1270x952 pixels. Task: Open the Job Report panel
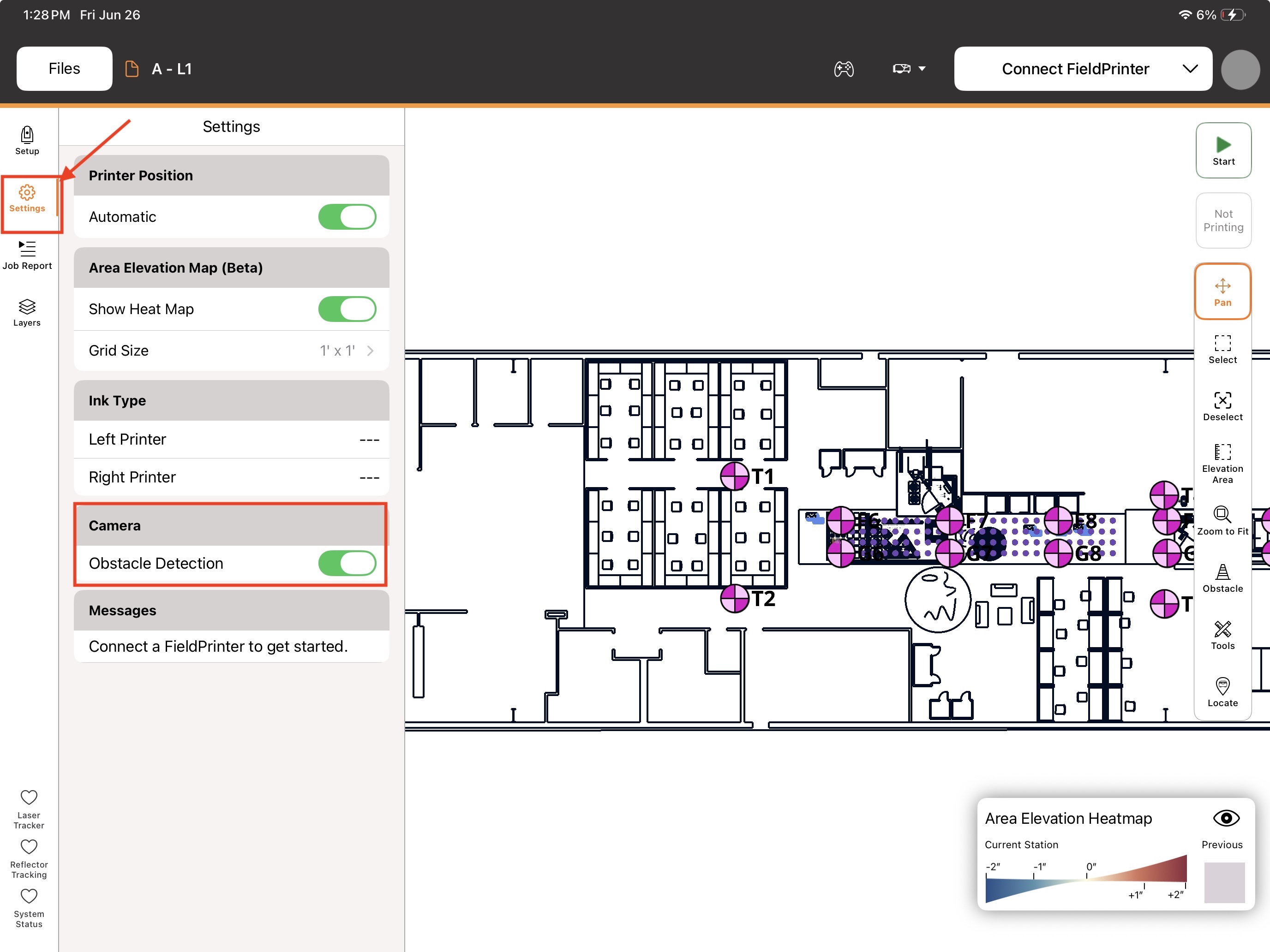pyautogui.click(x=27, y=256)
